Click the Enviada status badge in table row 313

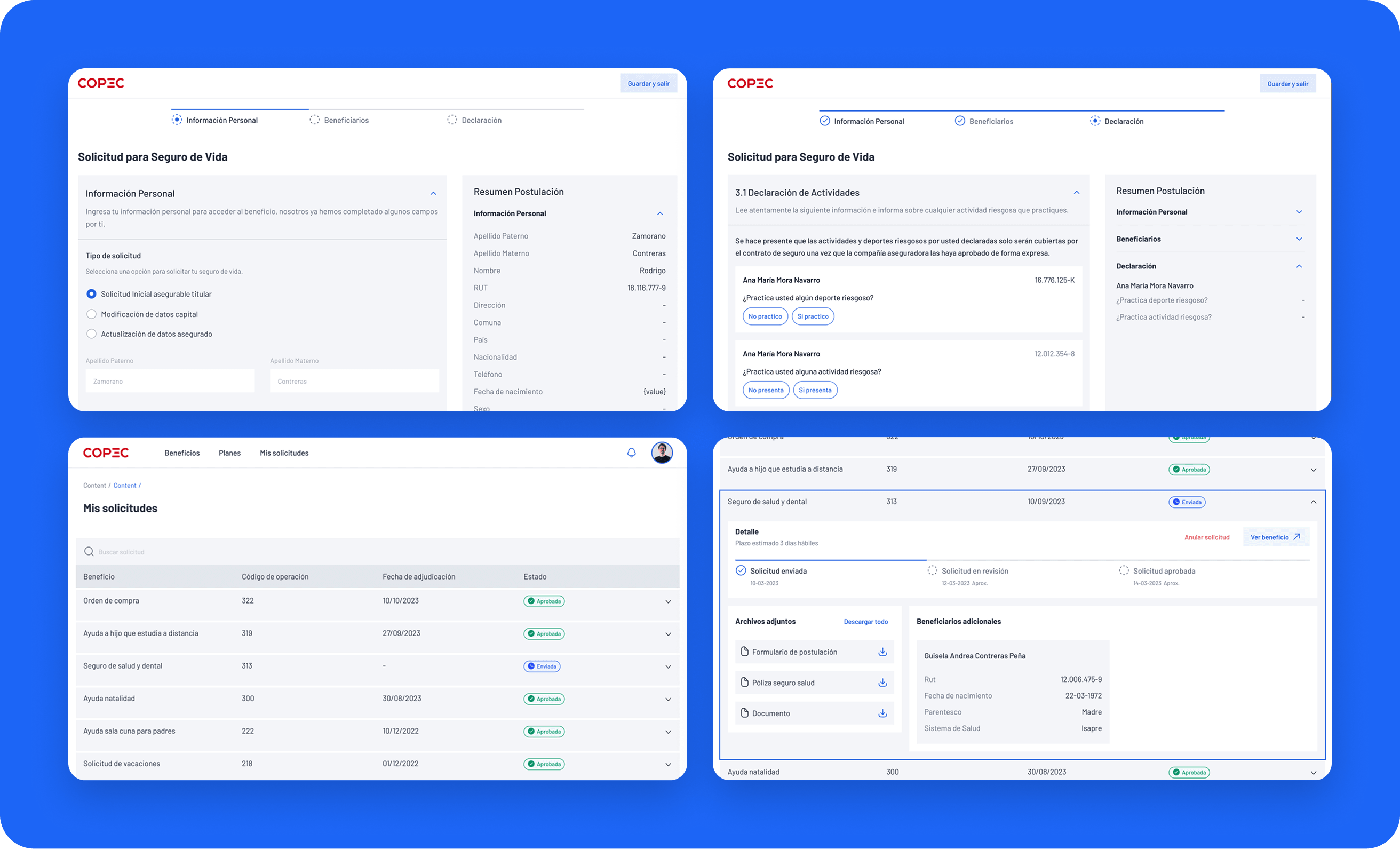542,666
